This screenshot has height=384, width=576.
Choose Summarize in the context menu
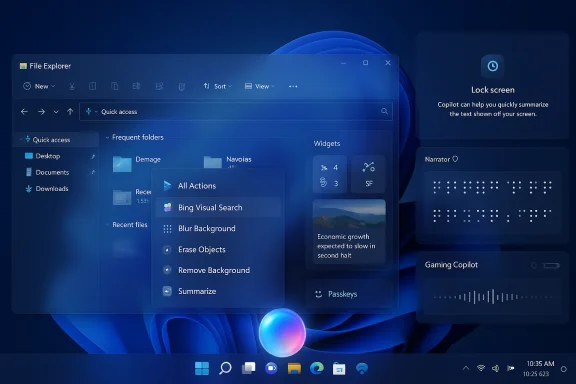219,291
